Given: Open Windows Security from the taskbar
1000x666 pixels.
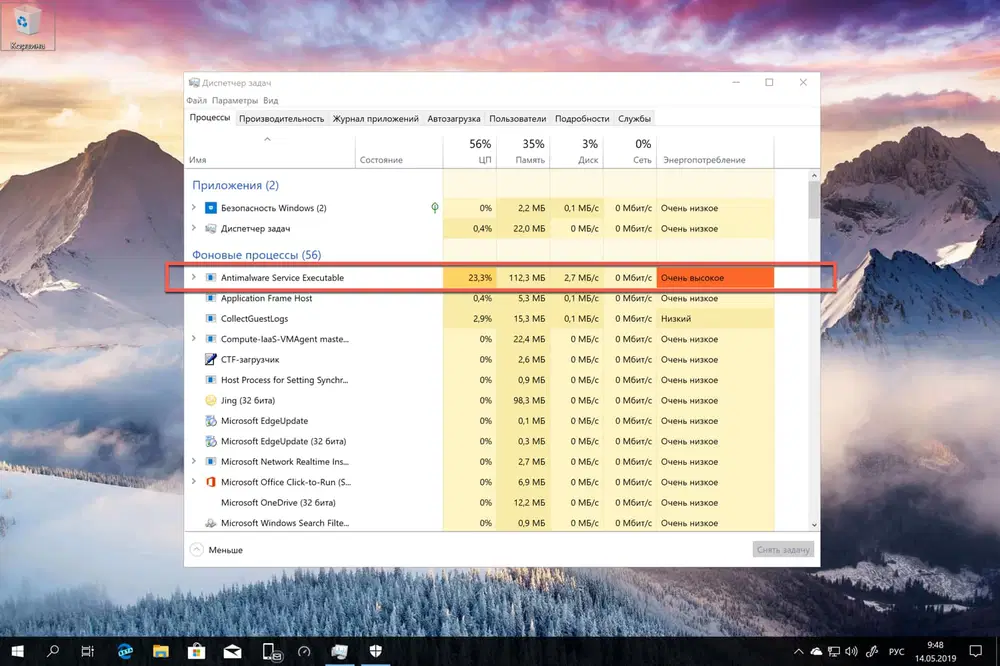Looking at the screenshot, I should pos(375,651).
